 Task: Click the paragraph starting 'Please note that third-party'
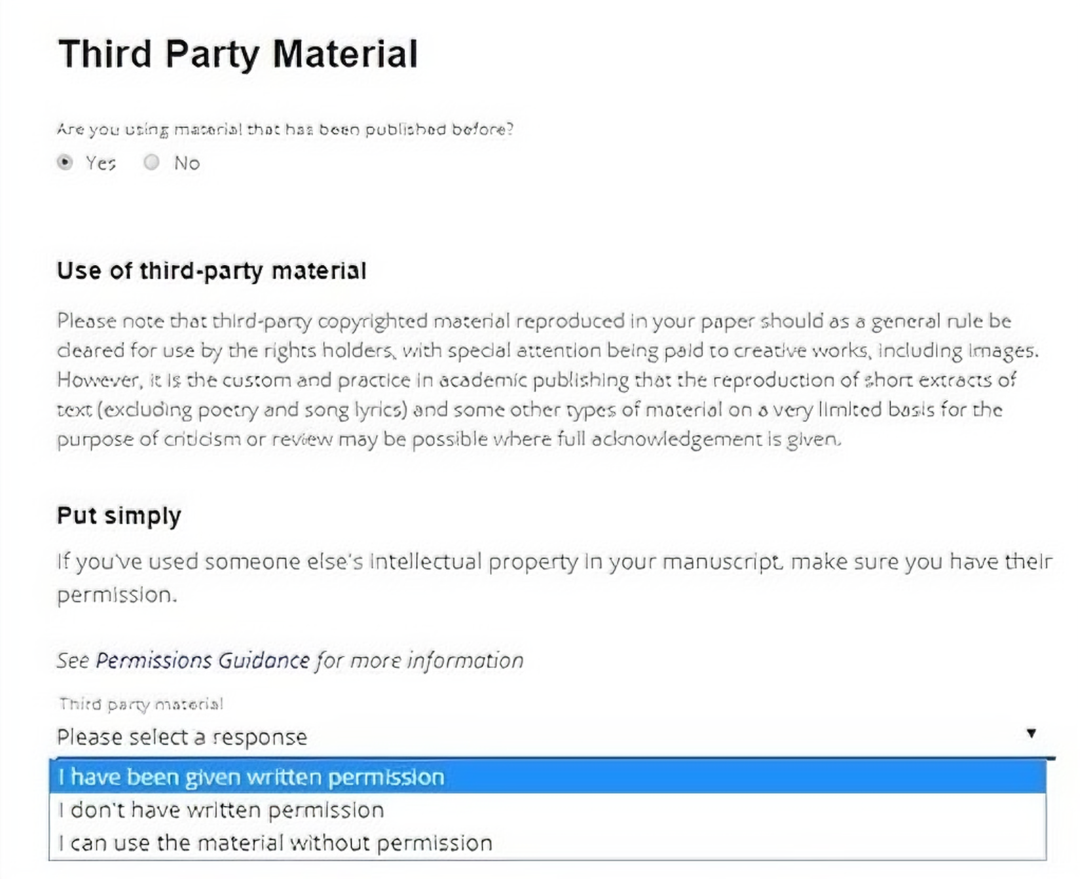click(x=548, y=380)
